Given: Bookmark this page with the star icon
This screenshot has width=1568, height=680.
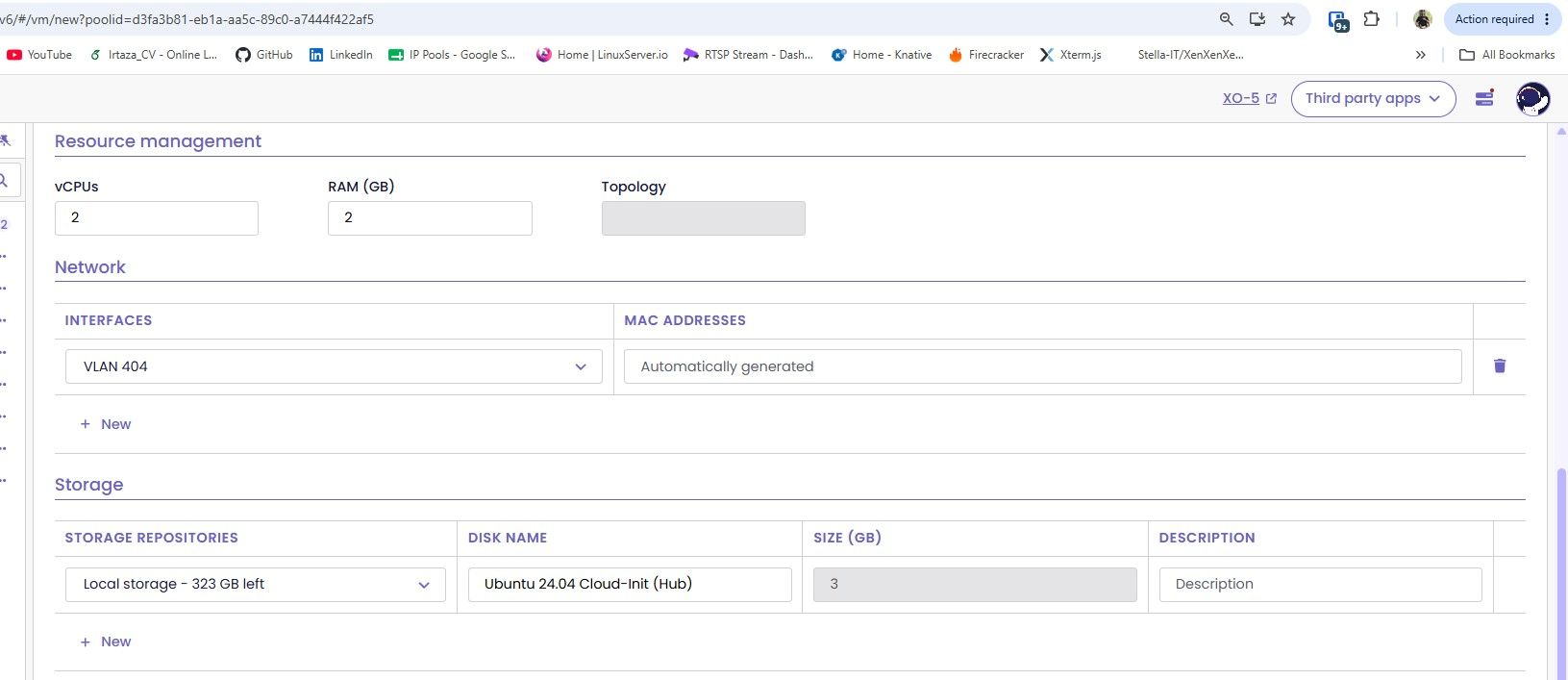Looking at the screenshot, I should click(x=1288, y=19).
